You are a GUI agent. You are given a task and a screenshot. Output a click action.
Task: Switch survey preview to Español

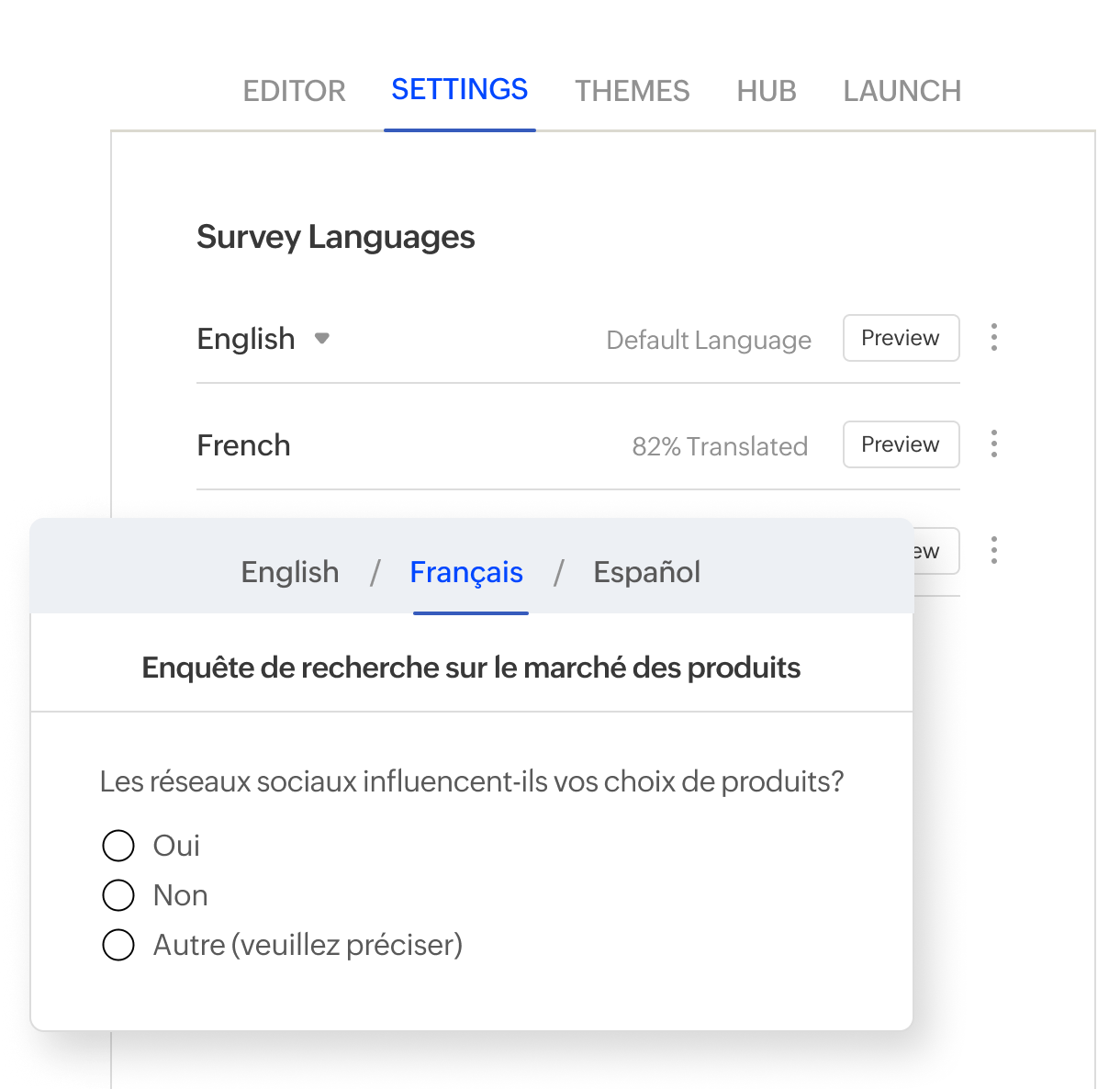point(646,572)
